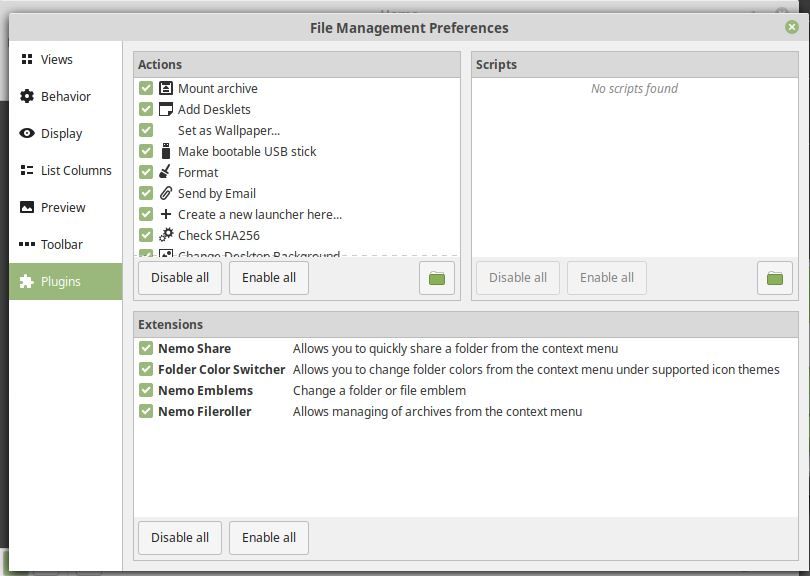The width and height of the screenshot is (810, 576).
Task: Click the List Columns icon
Action: 27,170
